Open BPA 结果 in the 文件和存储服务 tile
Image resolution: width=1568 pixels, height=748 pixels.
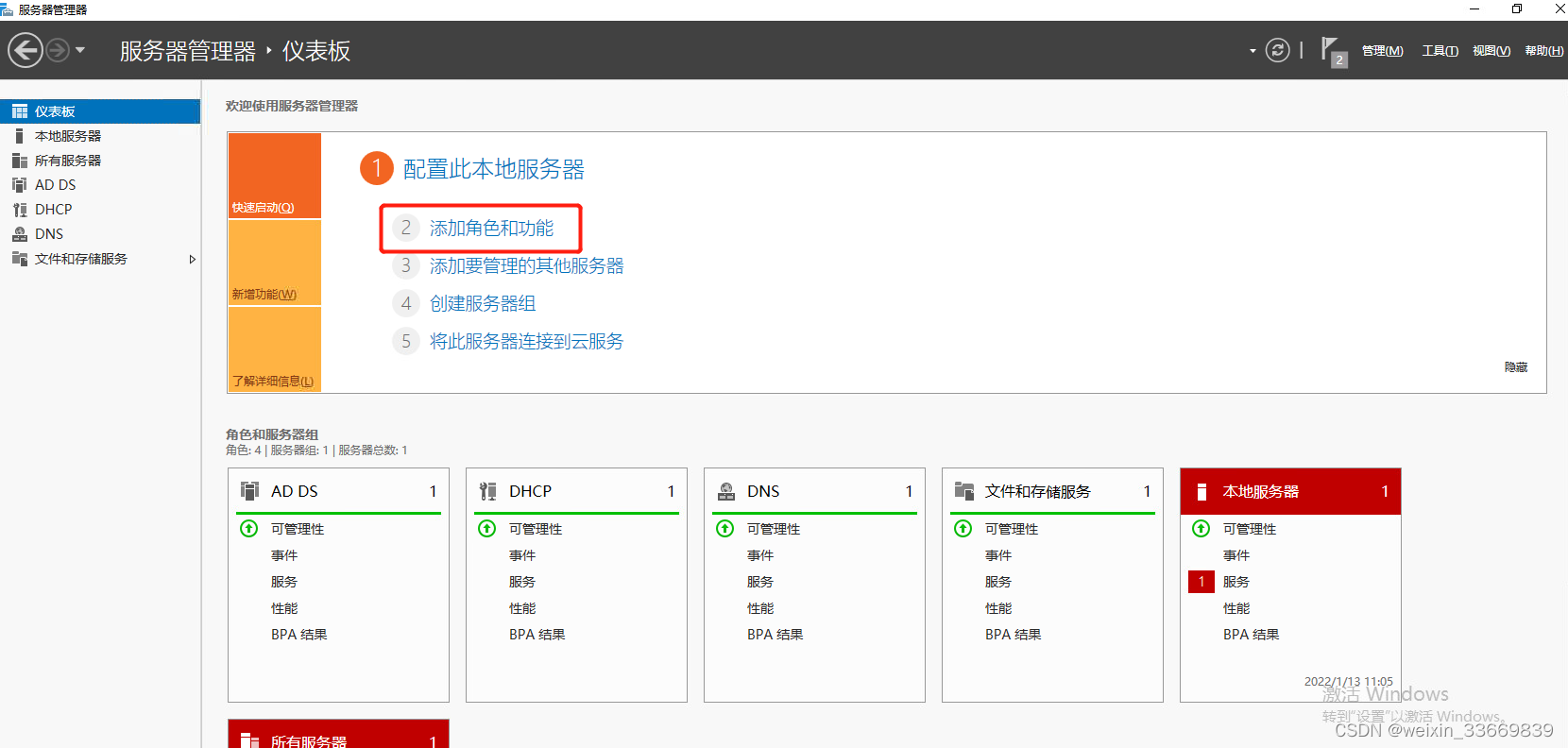(1014, 635)
